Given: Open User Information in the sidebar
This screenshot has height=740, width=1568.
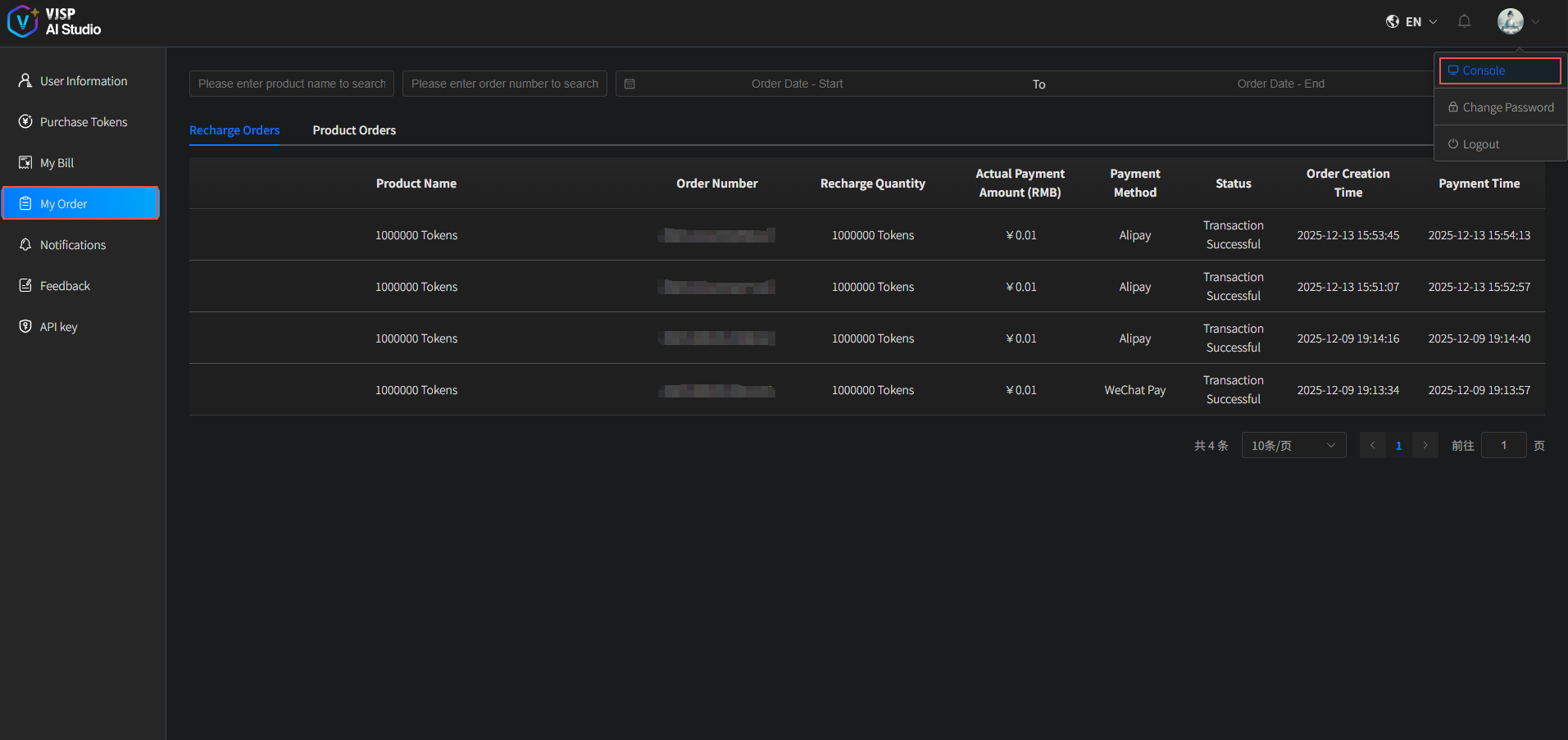Looking at the screenshot, I should coord(83,81).
